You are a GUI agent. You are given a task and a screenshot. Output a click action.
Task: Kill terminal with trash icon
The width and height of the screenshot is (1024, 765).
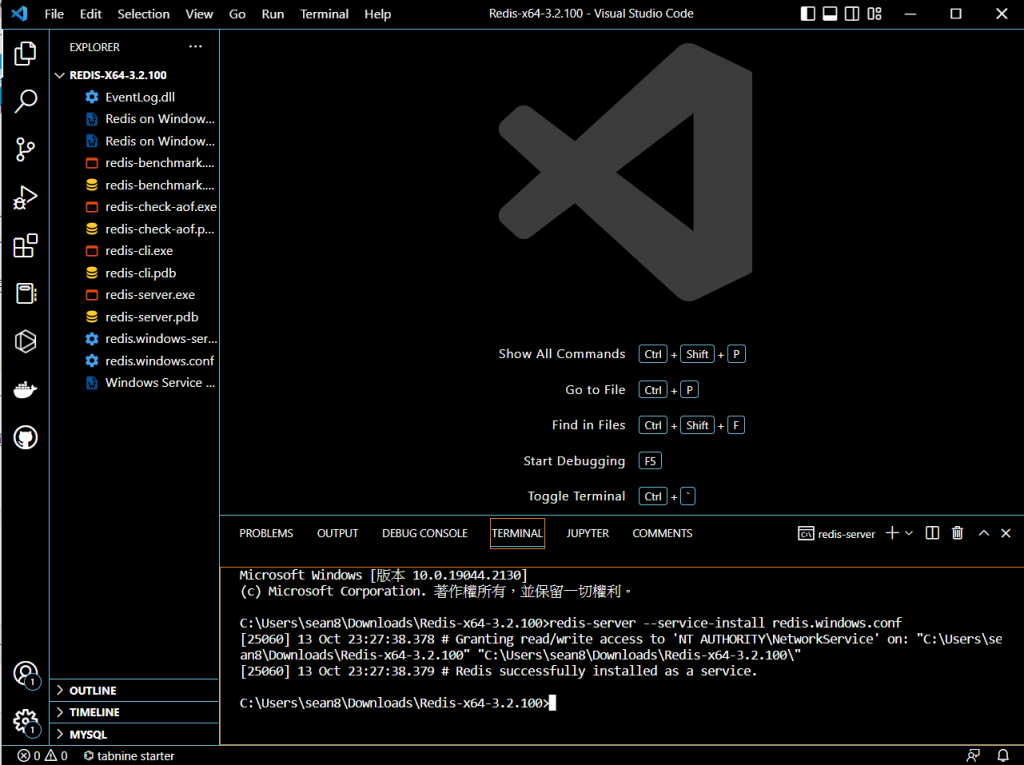(x=957, y=533)
